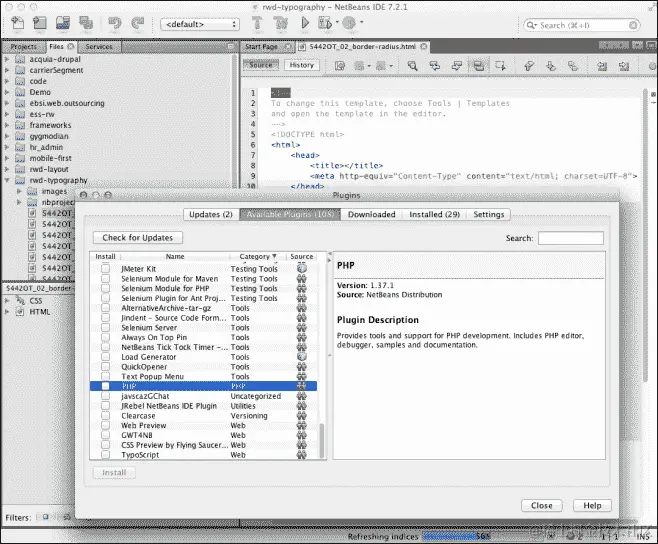Viewport: 658px width, 544px height.
Task: Click the Run Project play icon
Action: [305, 24]
